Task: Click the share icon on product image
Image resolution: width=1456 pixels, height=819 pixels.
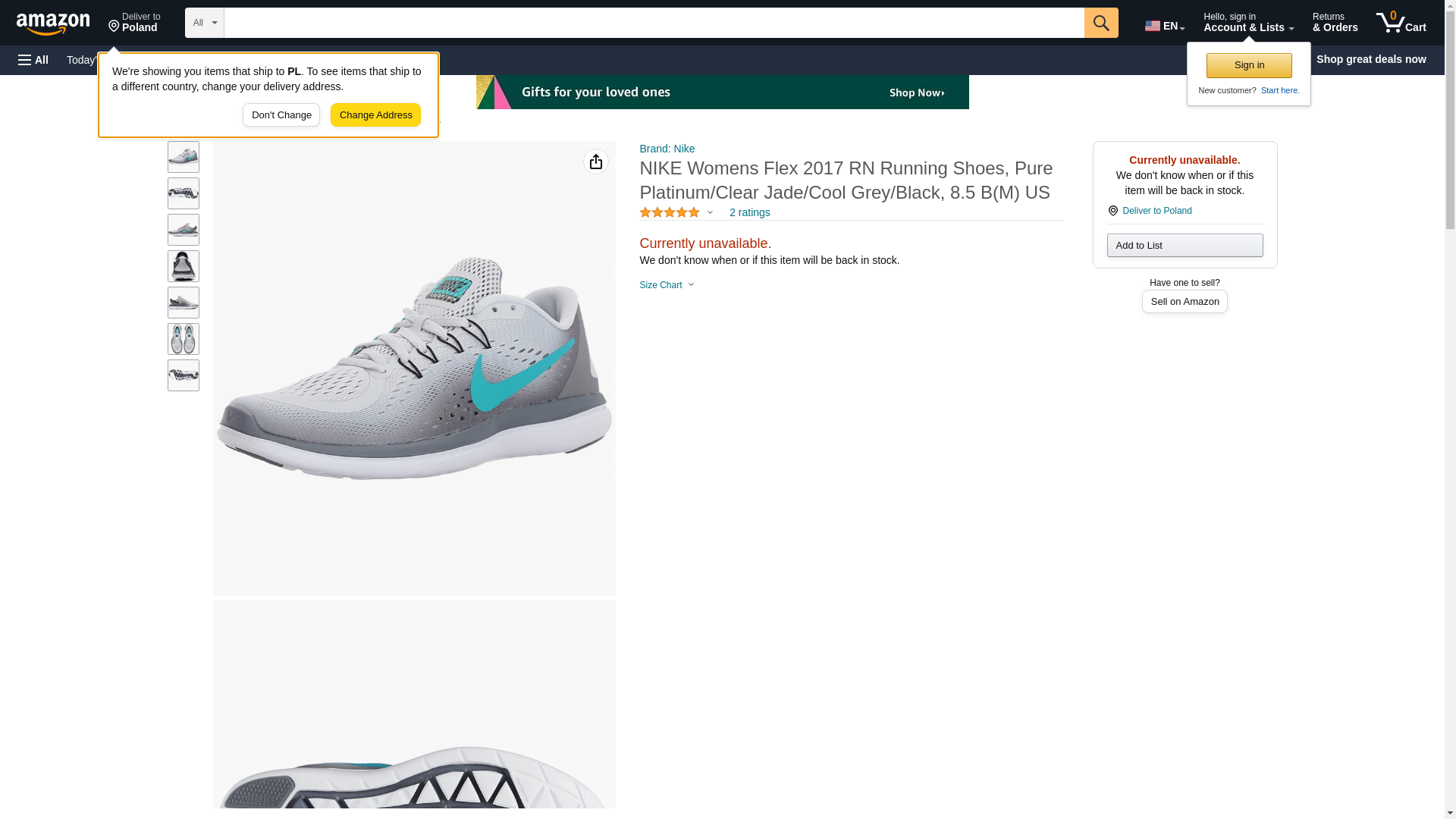Action: [x=596, y=162]
